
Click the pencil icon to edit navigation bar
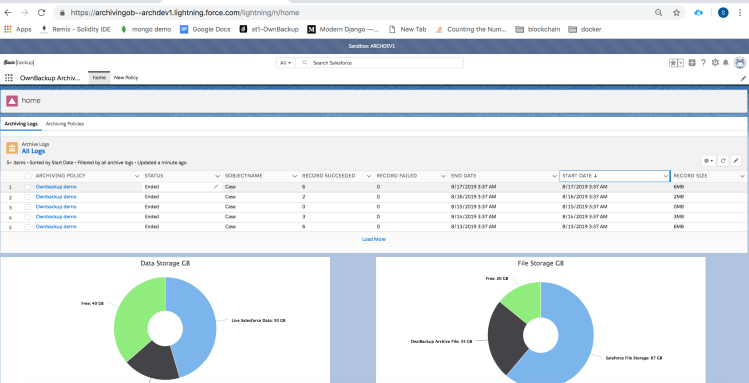(743, 78)
